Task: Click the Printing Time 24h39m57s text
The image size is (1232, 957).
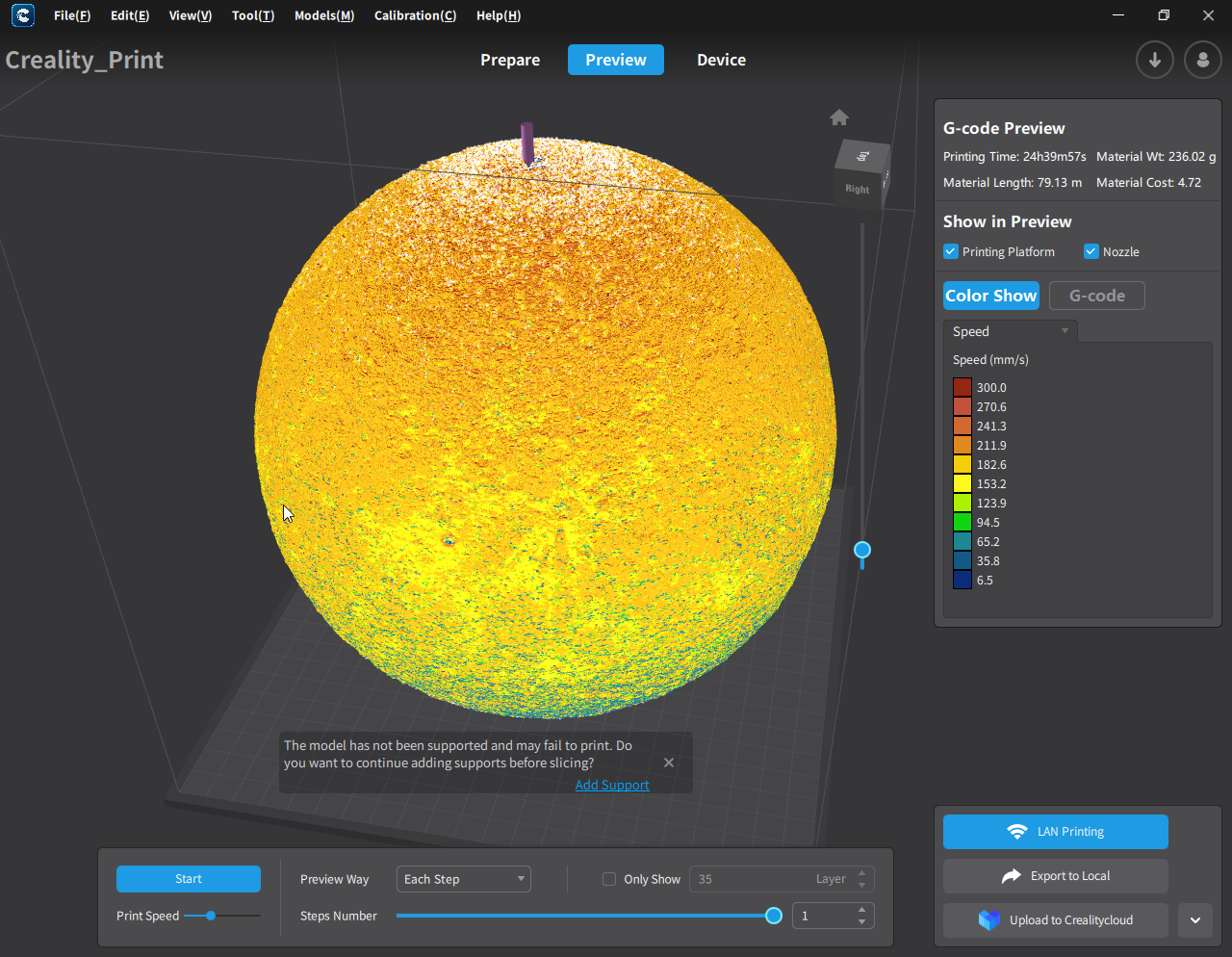Action: [x=1014, y=157]
